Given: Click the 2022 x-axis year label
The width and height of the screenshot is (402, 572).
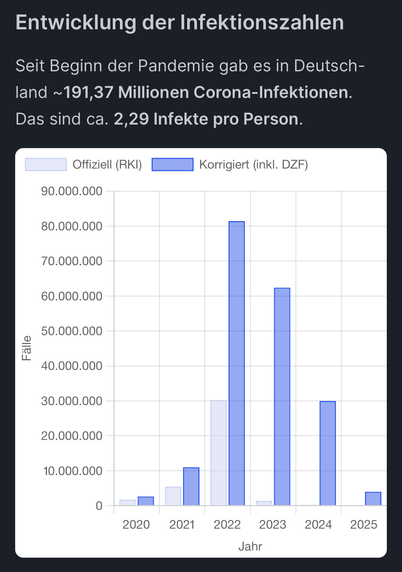Looking at the screenshot, I should [x=227, y=525].
